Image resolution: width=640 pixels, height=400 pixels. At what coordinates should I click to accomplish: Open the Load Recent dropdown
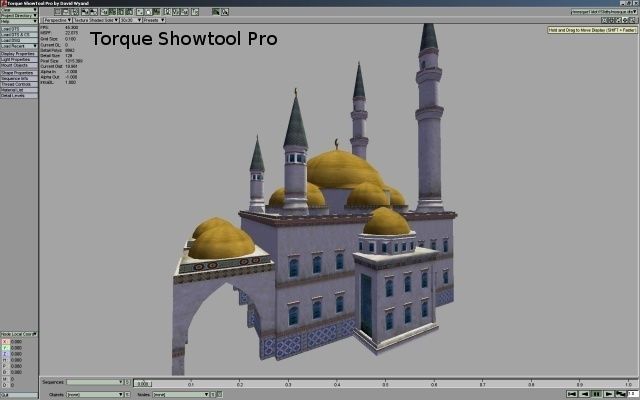pos(19,46)
